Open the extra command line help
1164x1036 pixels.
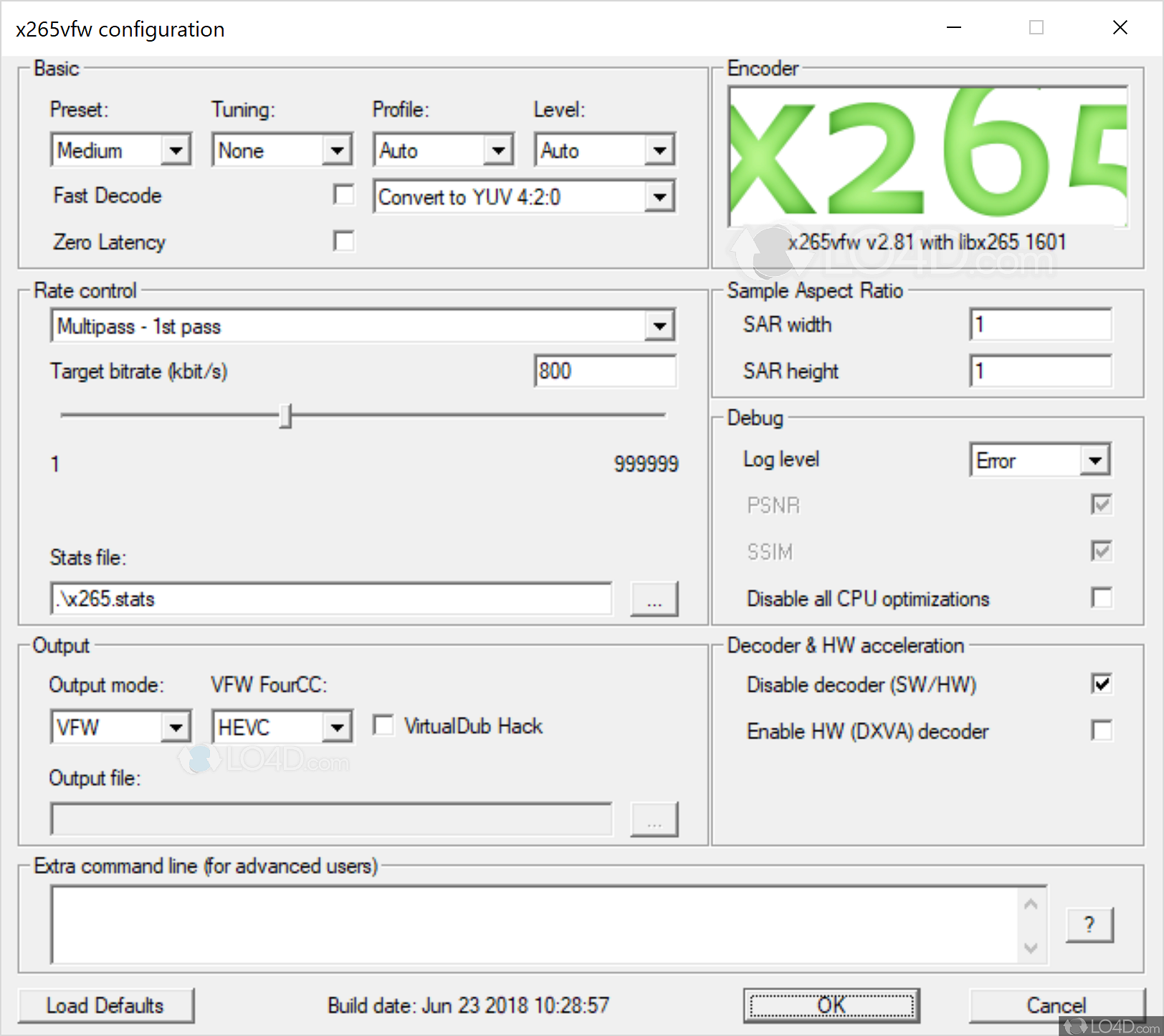coord(1089,925)
